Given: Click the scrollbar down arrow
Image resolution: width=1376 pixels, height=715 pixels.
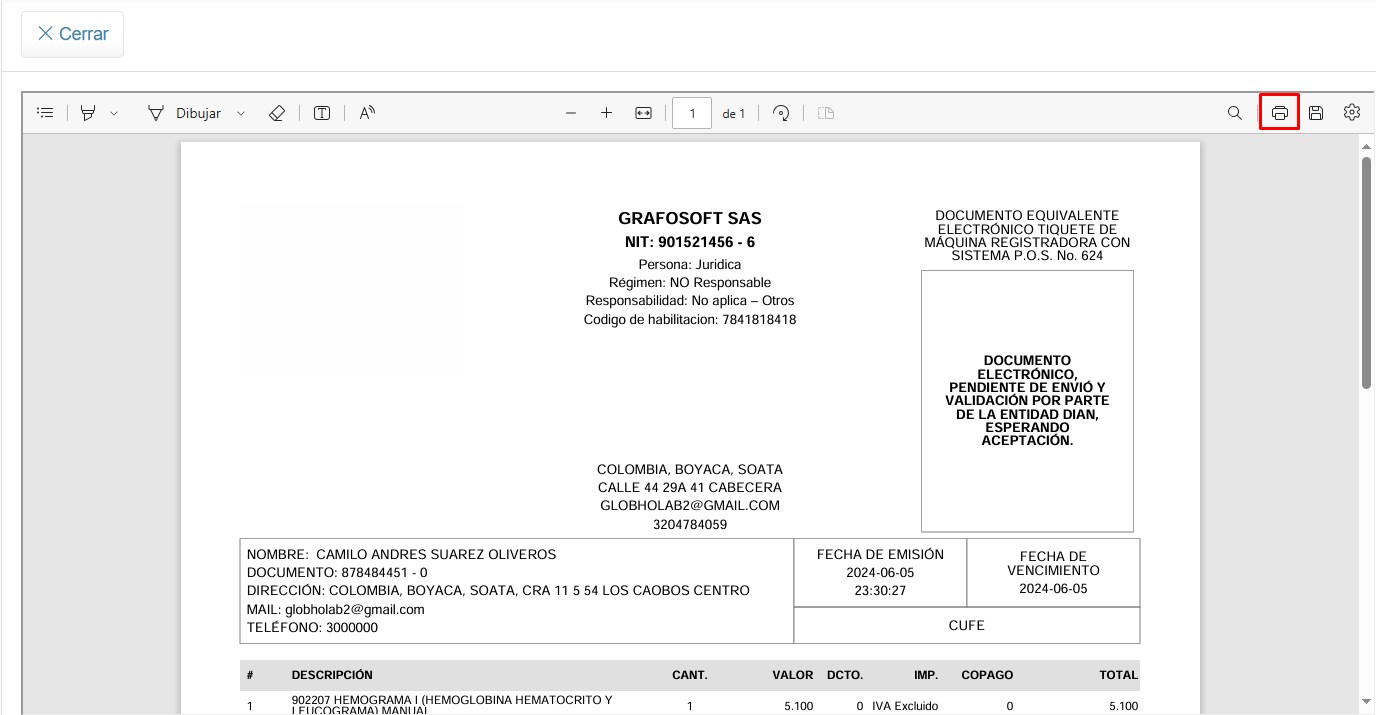Looking at the screenshot, I should (1366, 702).
